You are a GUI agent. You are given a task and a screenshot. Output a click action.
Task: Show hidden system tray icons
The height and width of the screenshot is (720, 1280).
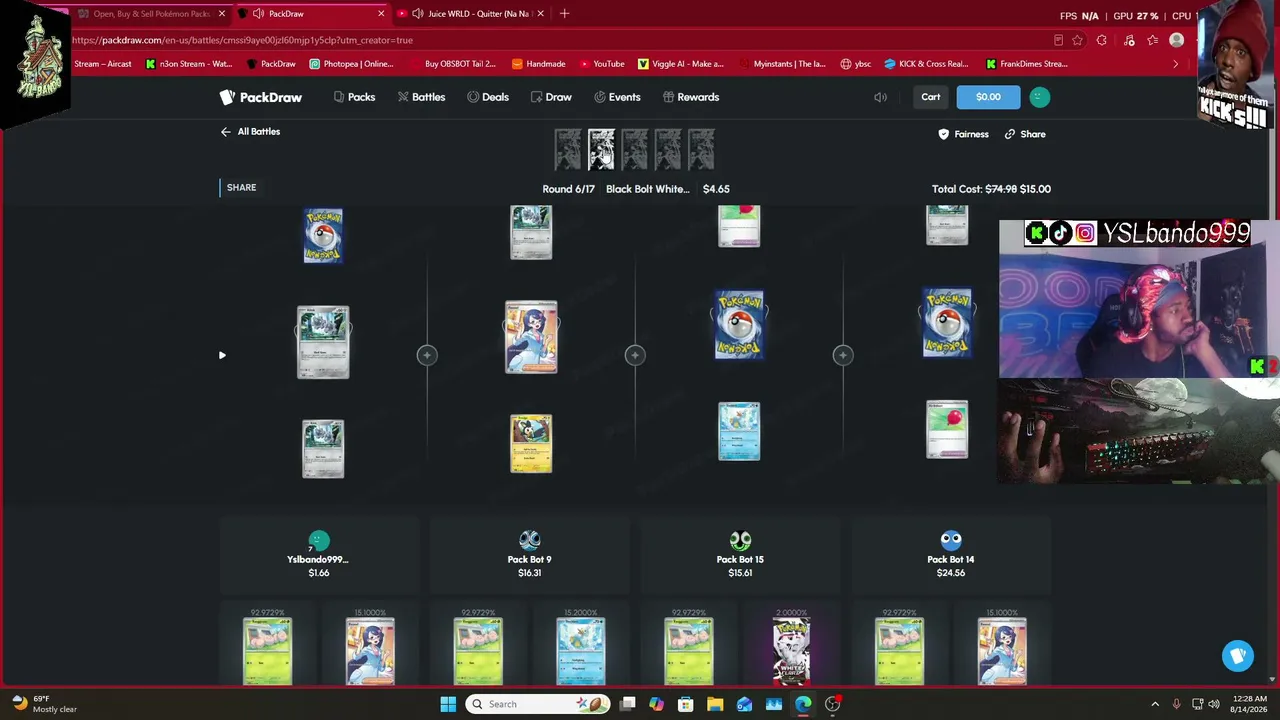click(x=1155, y=704)
